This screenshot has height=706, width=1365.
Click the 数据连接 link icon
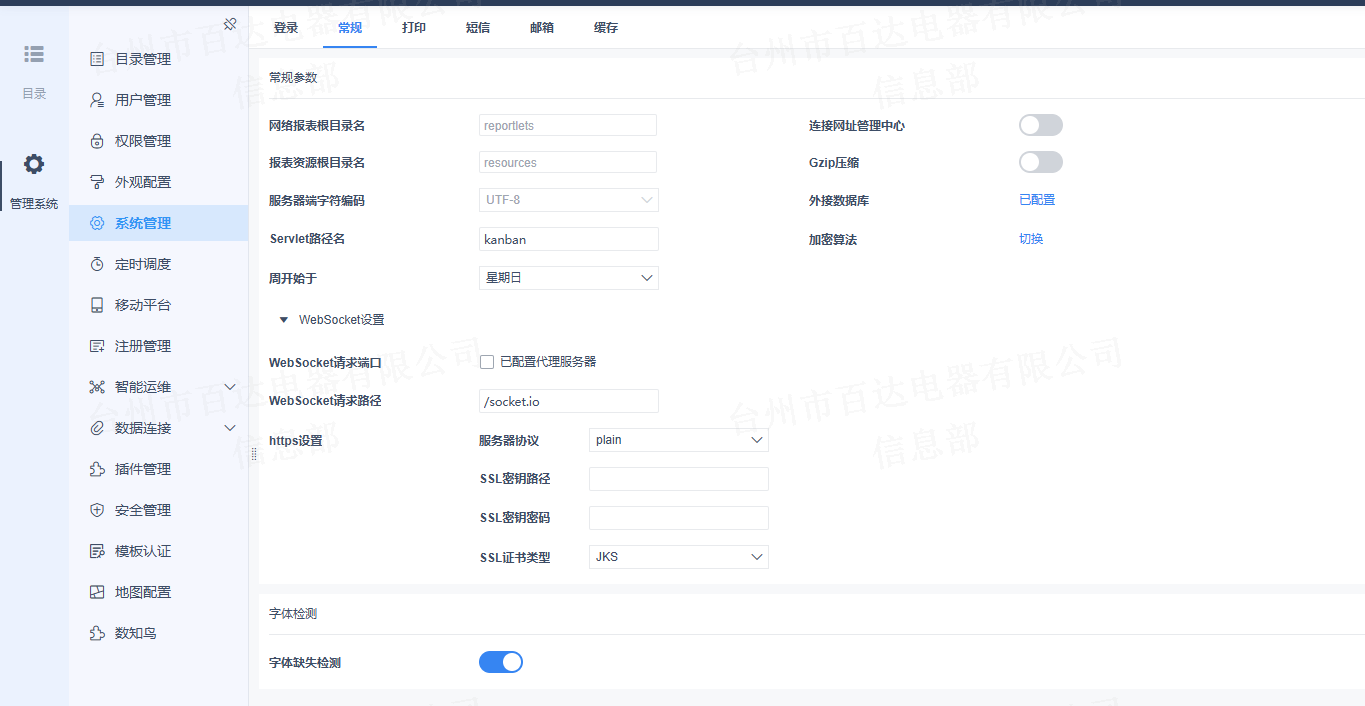tap(97, 428)
